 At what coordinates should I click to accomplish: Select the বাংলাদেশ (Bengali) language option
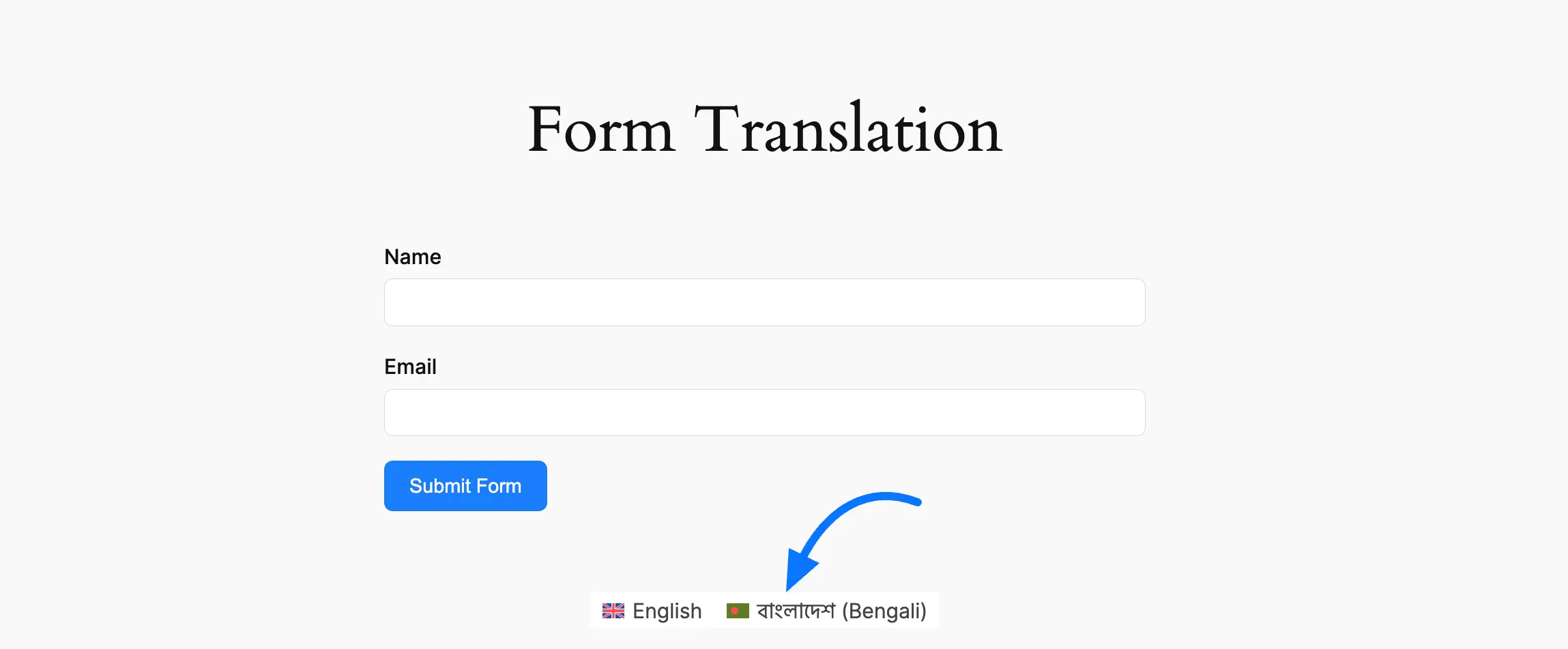click(841, 611)
